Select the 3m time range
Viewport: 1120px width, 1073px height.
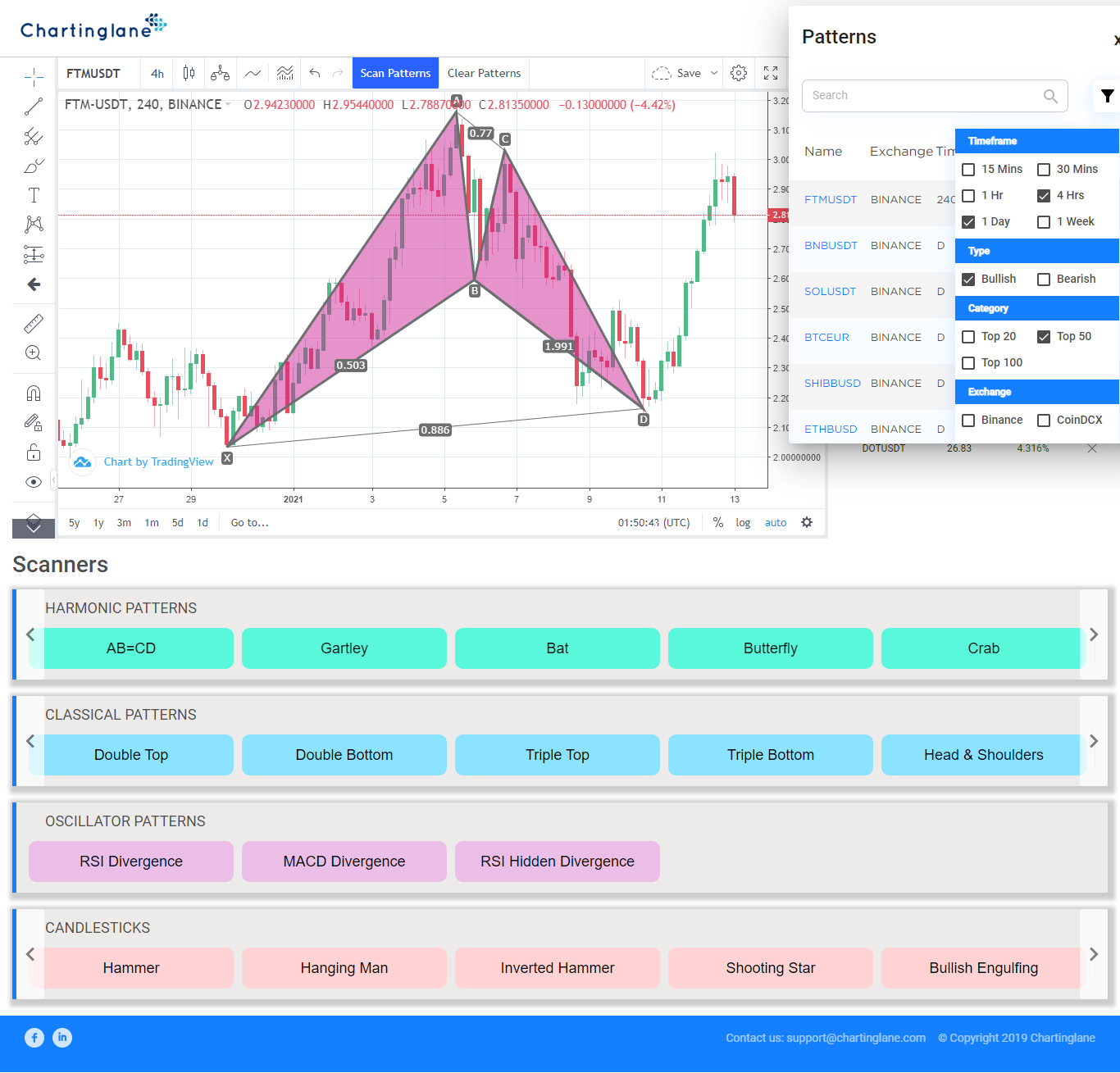(124, 523)
